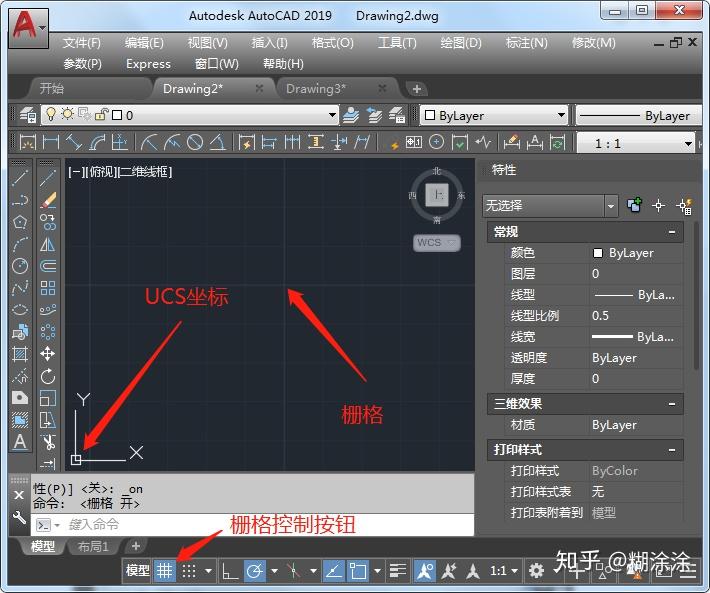This screenshot has width=710, height=593.
Task: Toggle snap mode dotted grid button
Action: coord(189,571)
